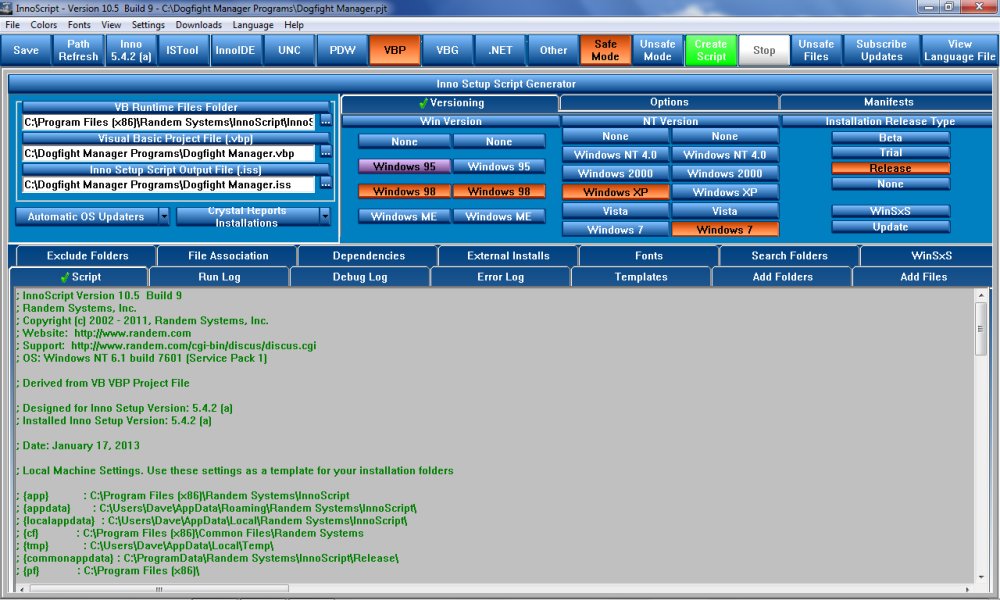The image size is (1000, 600).
Task: Click Subscribe Updates button
Action: [881, 50]
